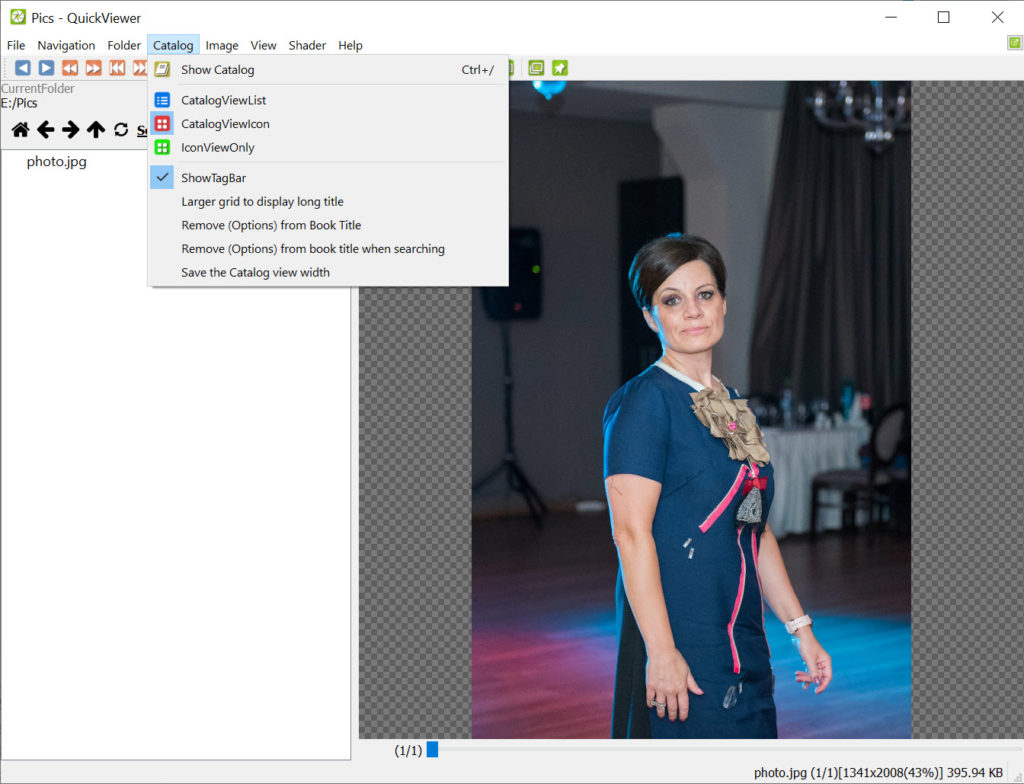Screen dimensions: 1024x784
Task: Click the folder back arrow
Action: pos(45,130)
